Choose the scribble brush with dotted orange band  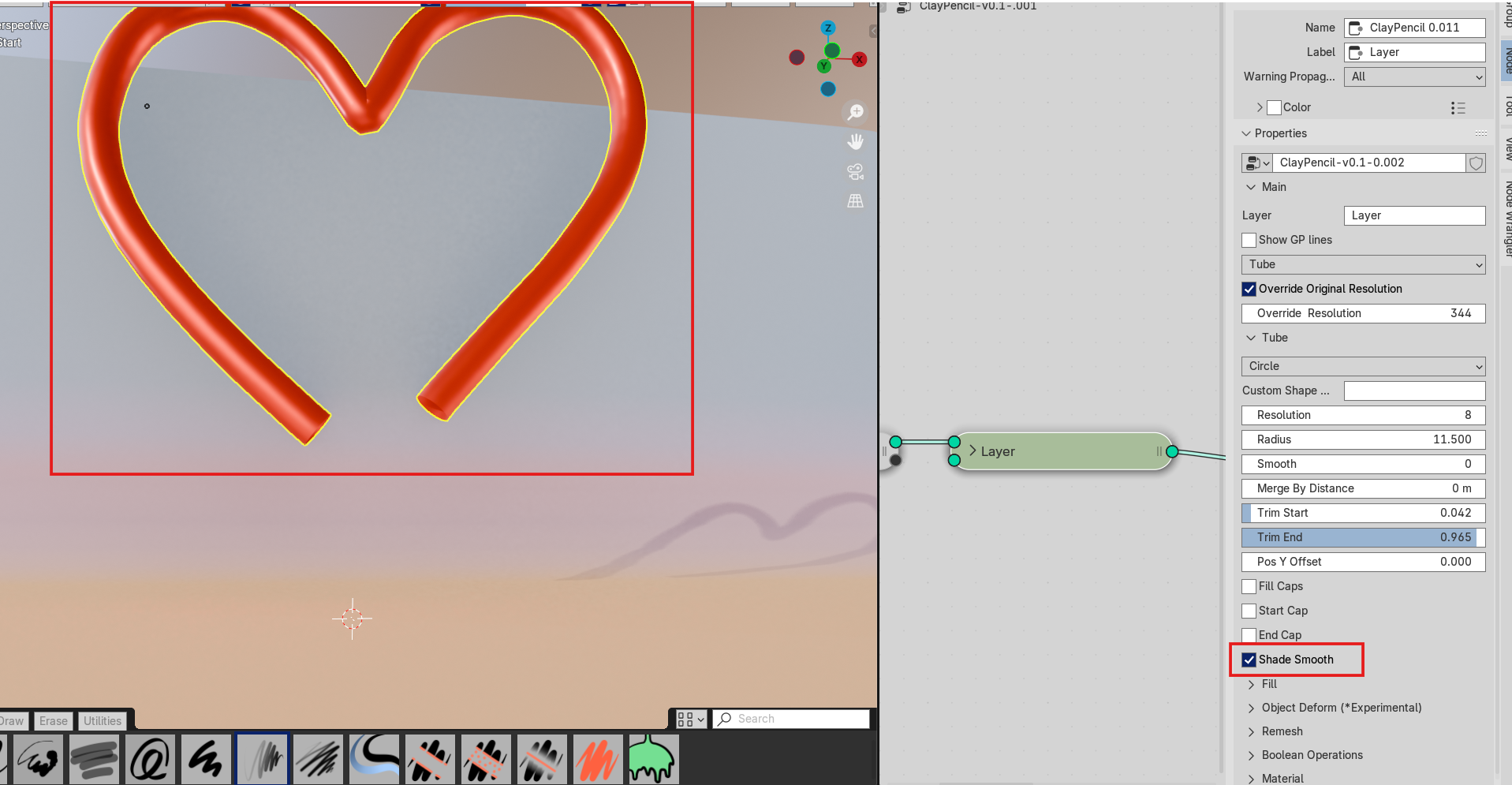point(487,760)
